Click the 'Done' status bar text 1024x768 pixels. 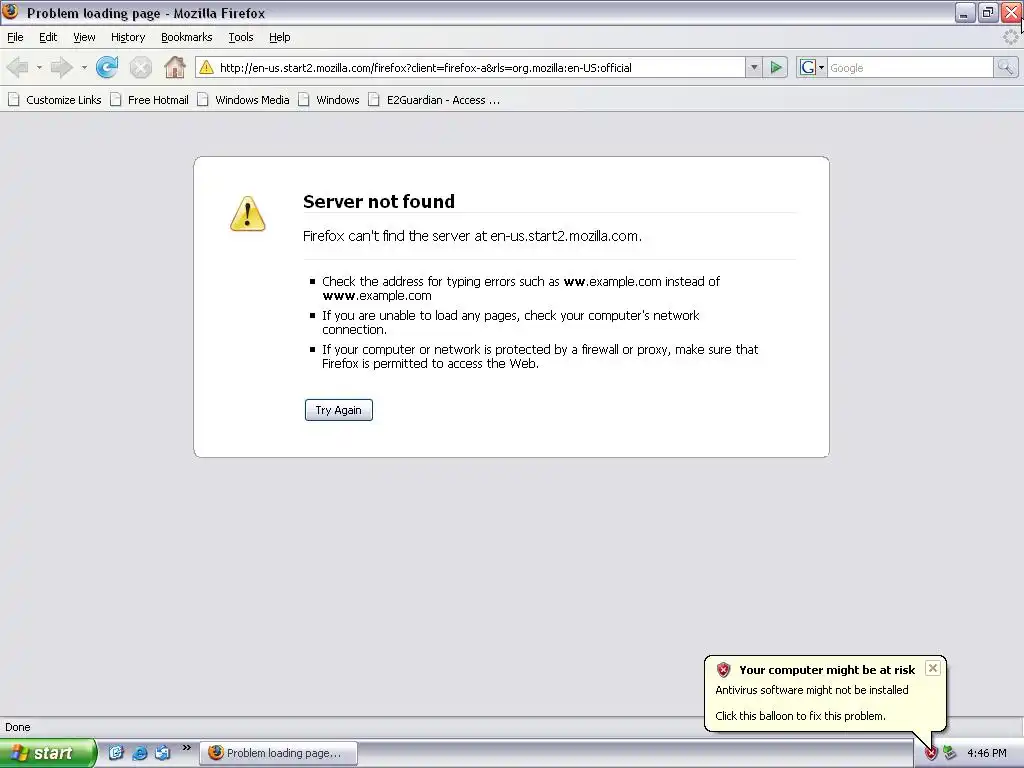pos(18,727)
